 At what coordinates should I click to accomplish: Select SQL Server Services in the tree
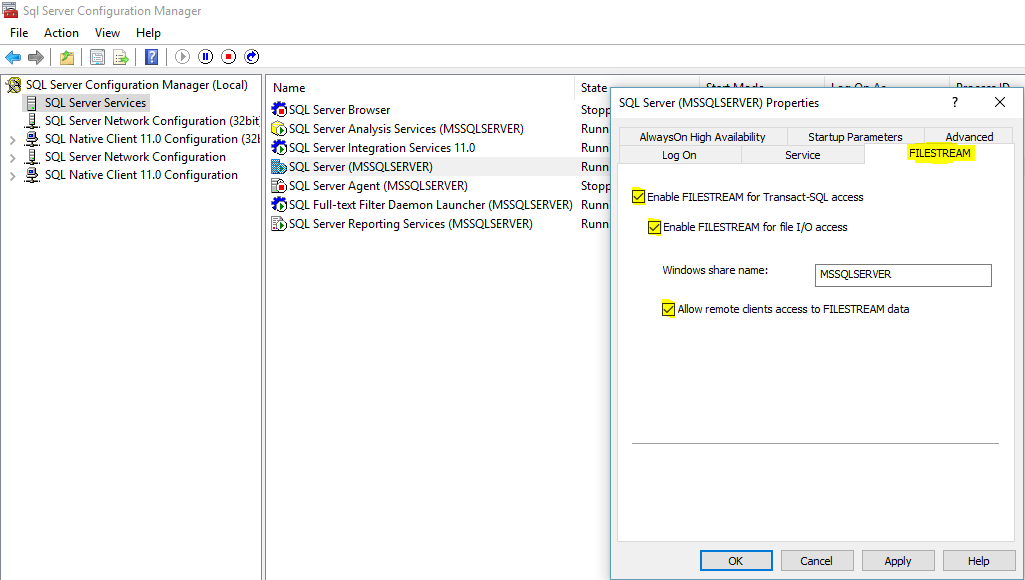click(95, 103)
